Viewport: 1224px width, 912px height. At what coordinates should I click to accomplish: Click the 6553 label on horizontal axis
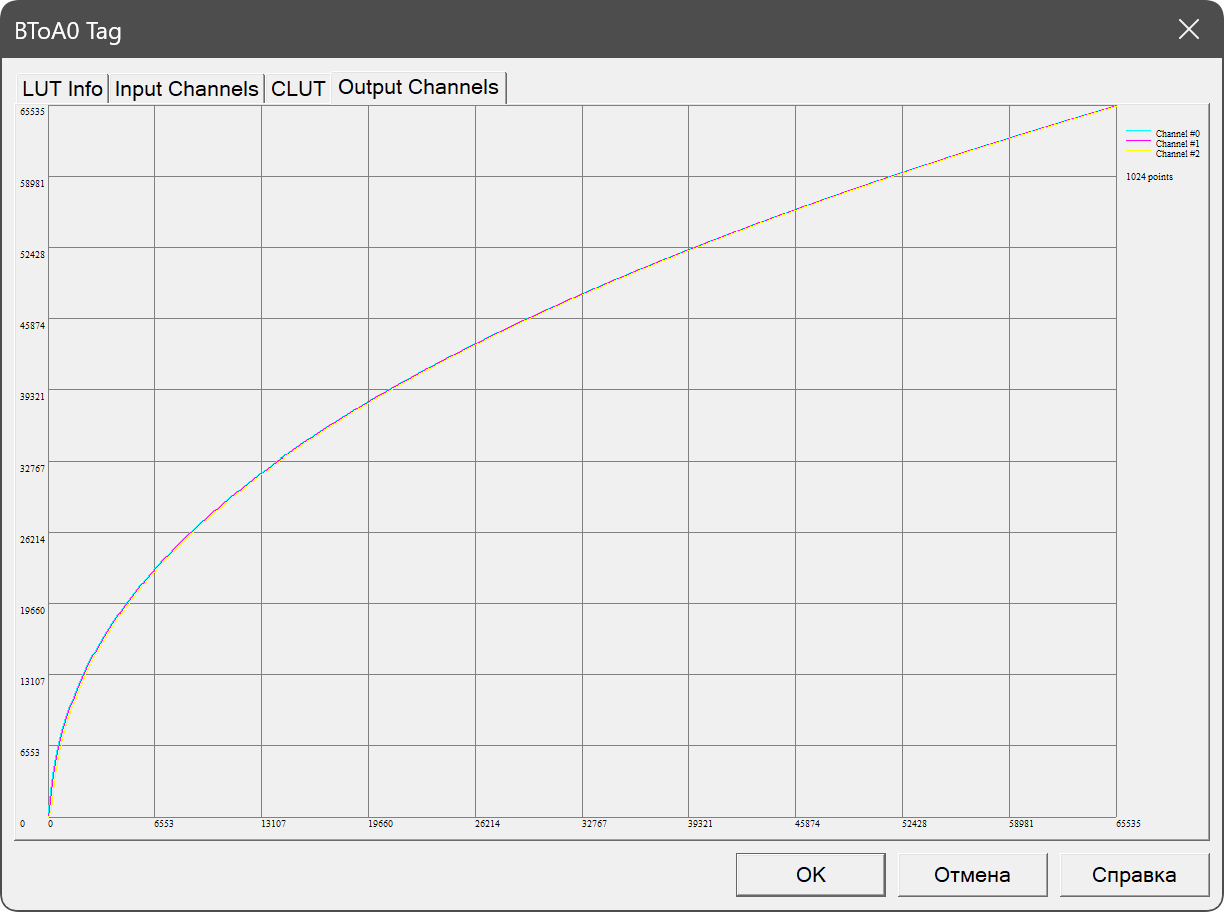click(163, 824)
